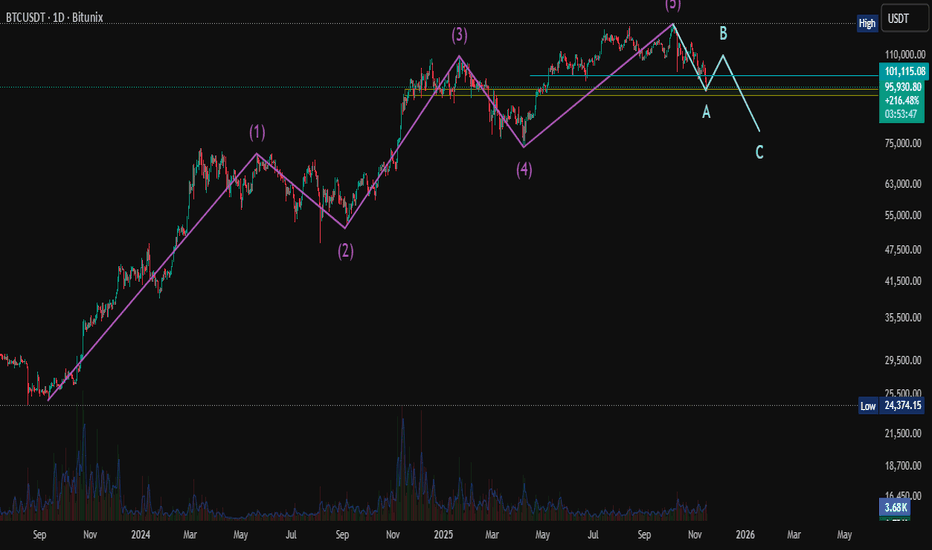Click the 35,500.00 price axis label
Screen dimensions: 932x550
point(903,318)
